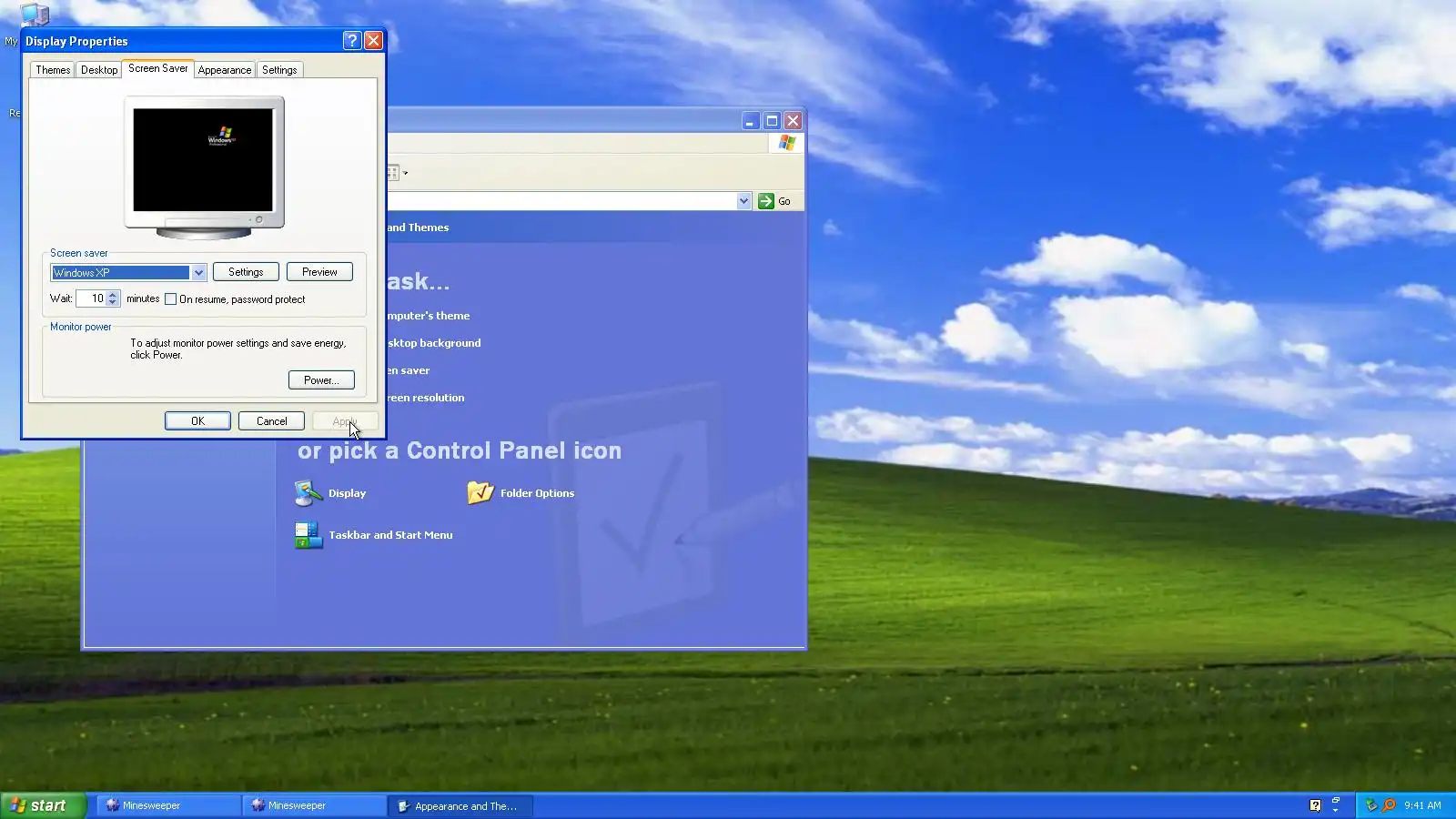Click the Help question mark in Display Properties
This screenshot has height=819, width=1456.
(352, 41)
